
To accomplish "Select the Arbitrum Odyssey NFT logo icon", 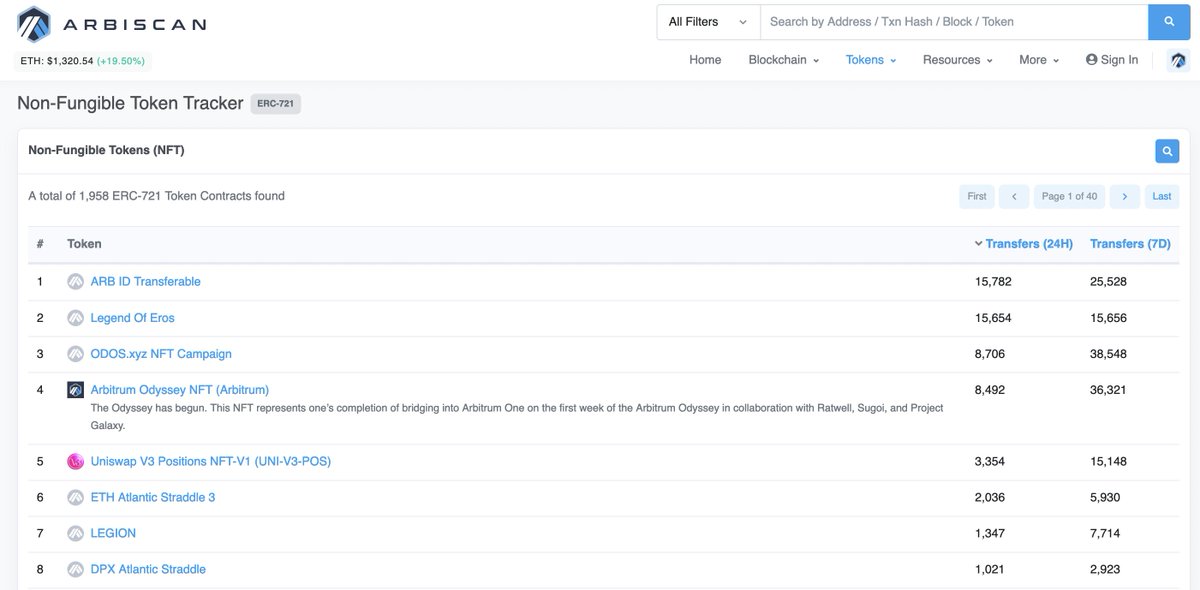I will 75,390.
